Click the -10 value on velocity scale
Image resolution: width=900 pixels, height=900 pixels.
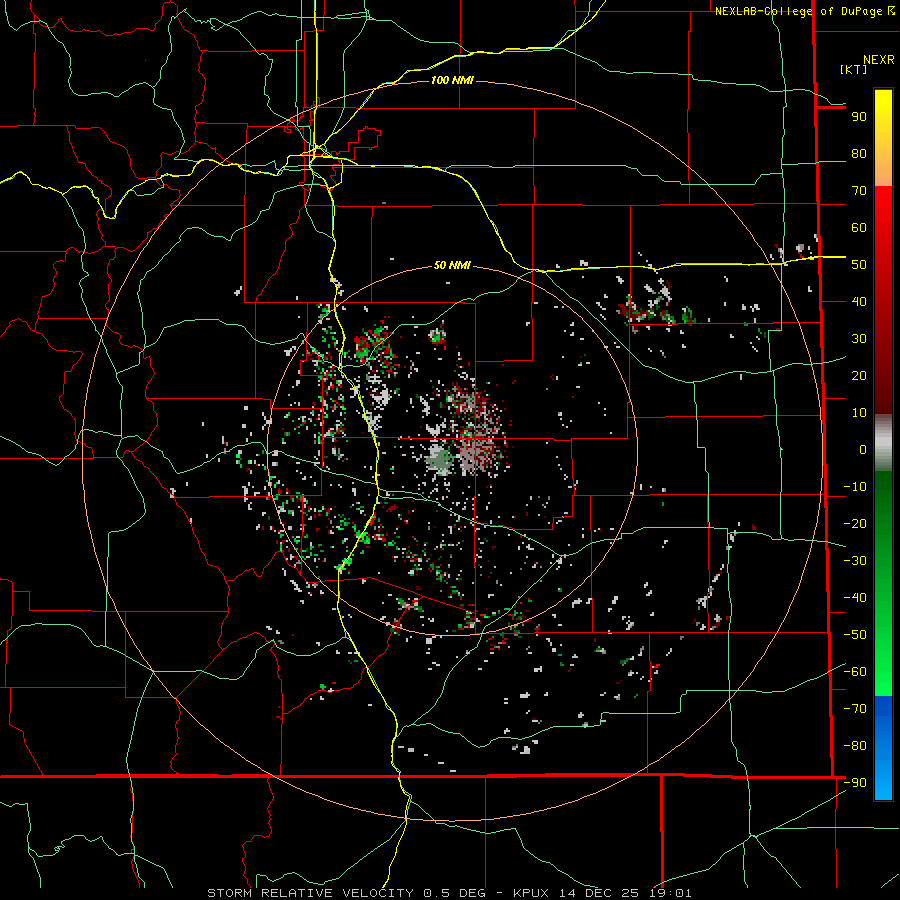click(855, 487)
